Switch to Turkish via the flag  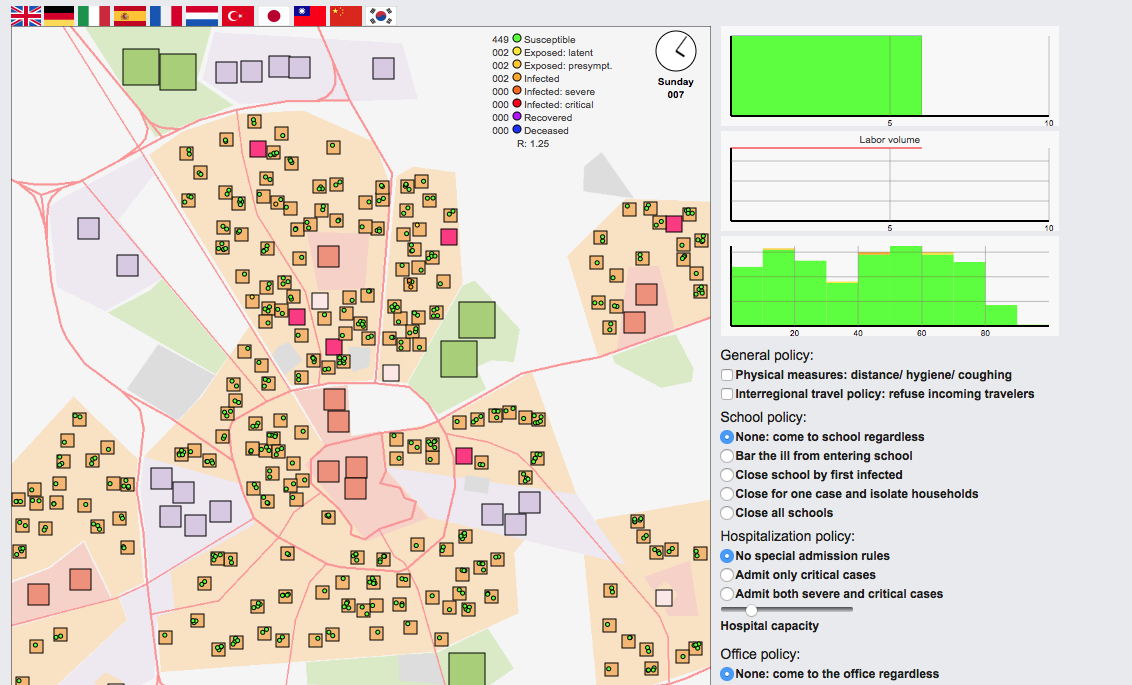(238, 15)
